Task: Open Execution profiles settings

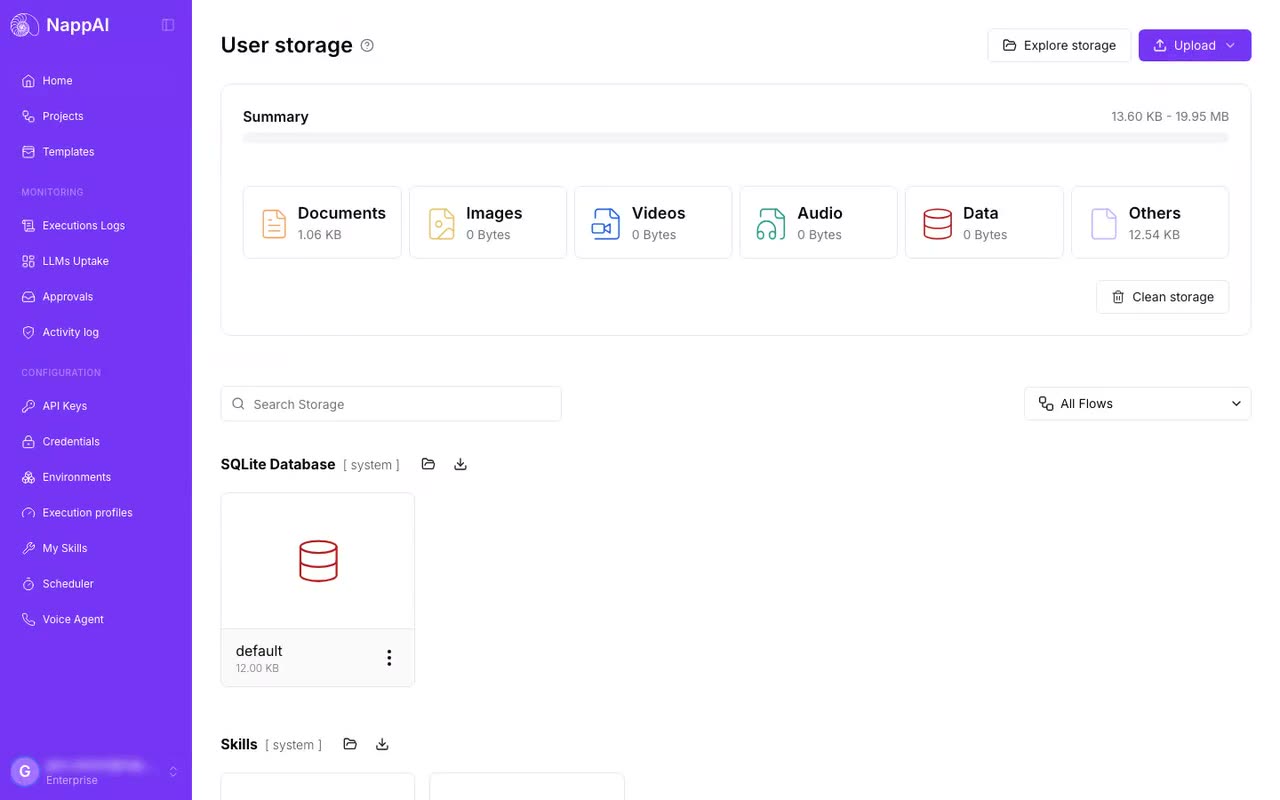Action: point(96,513)
